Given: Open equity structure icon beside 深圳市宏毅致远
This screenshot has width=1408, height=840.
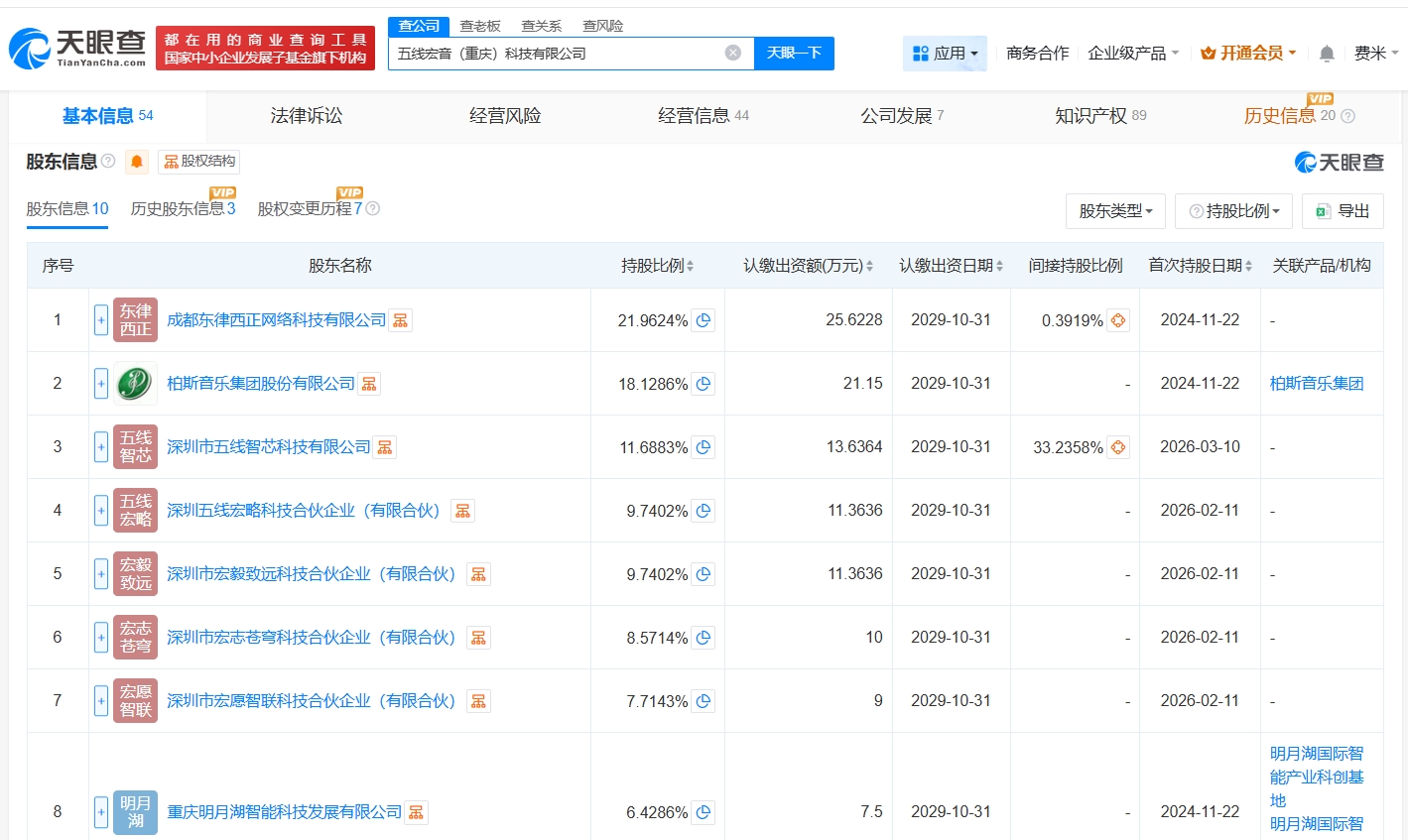Looking at the screenshot, I should click(478, 574).
